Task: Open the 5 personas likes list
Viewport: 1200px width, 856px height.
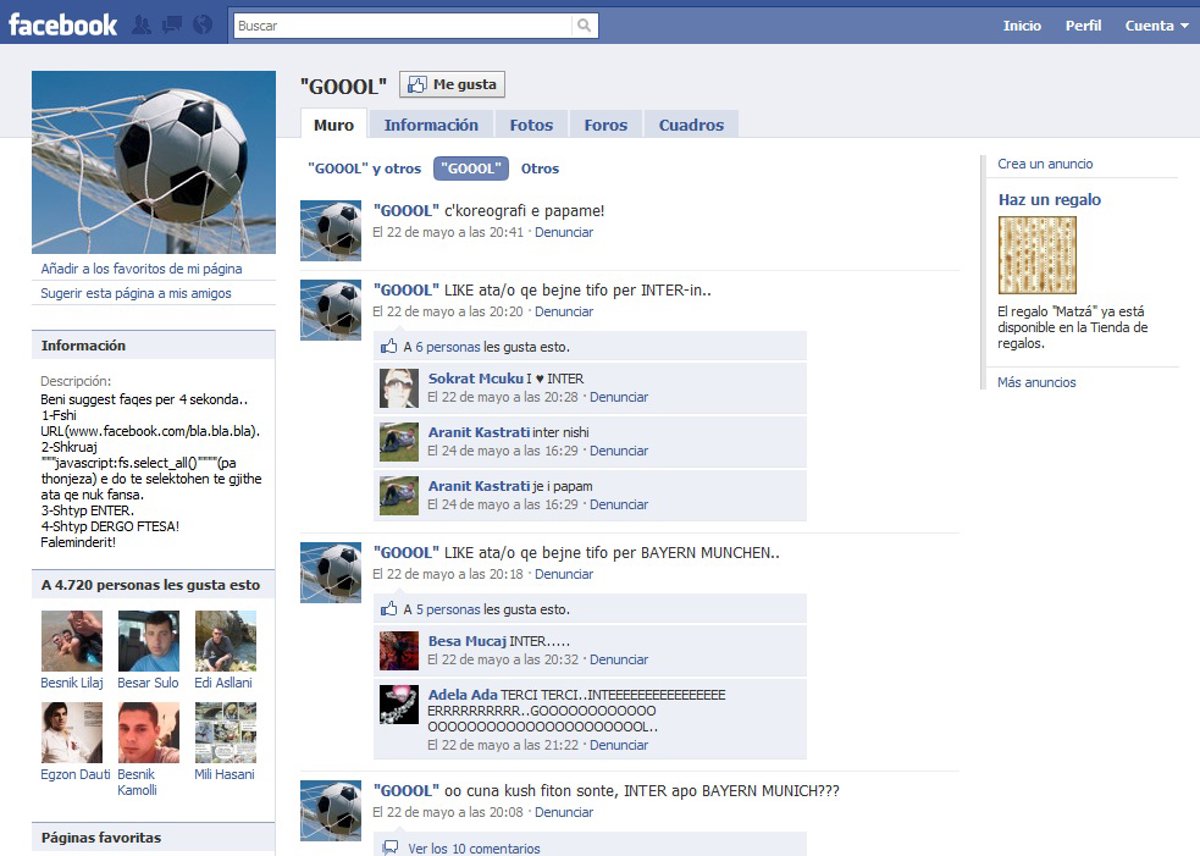Action: tap(448, 609)
